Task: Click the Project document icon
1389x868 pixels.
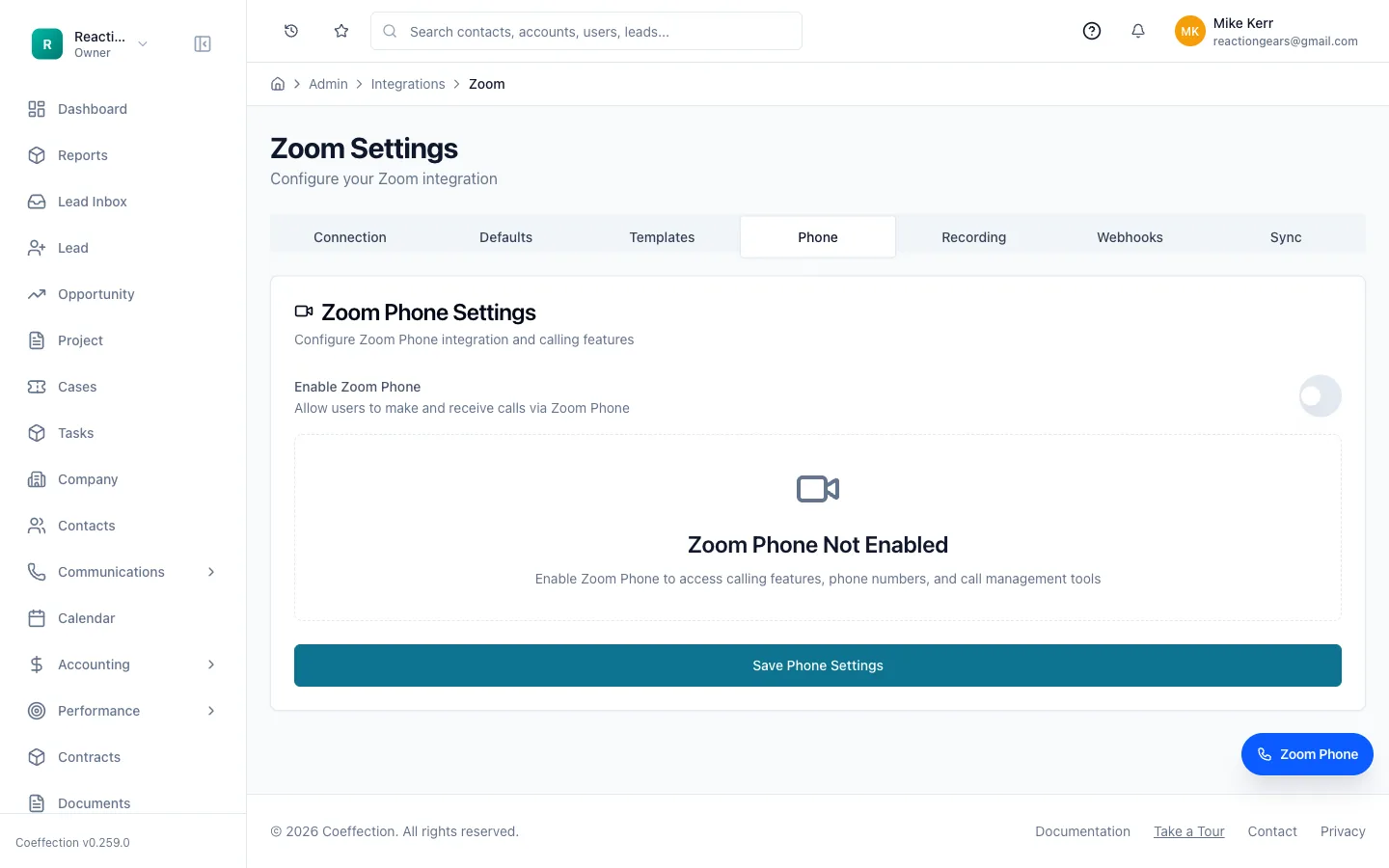Action: coord(37,340)
